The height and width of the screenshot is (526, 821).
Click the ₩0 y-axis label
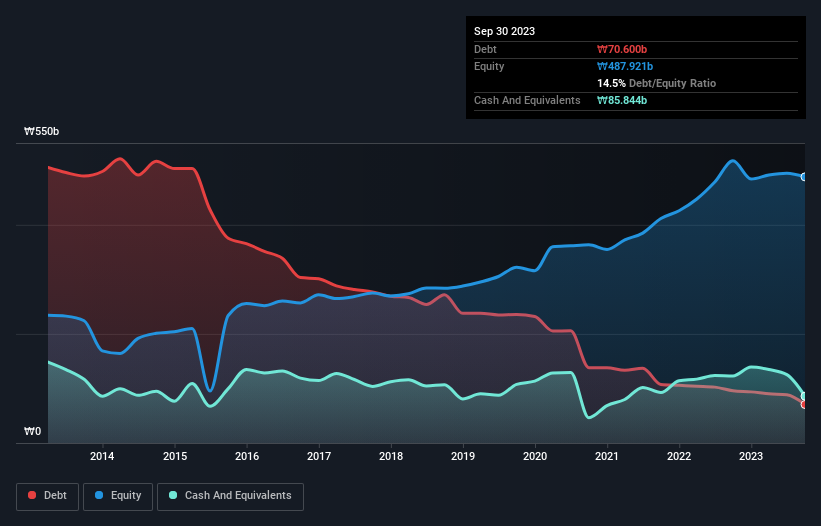tap(32, 431)
